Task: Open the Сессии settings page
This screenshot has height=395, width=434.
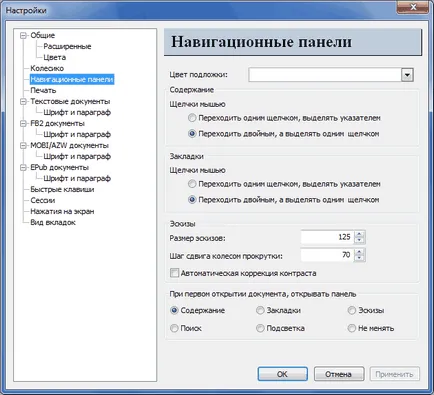Action: click(43, 200)
